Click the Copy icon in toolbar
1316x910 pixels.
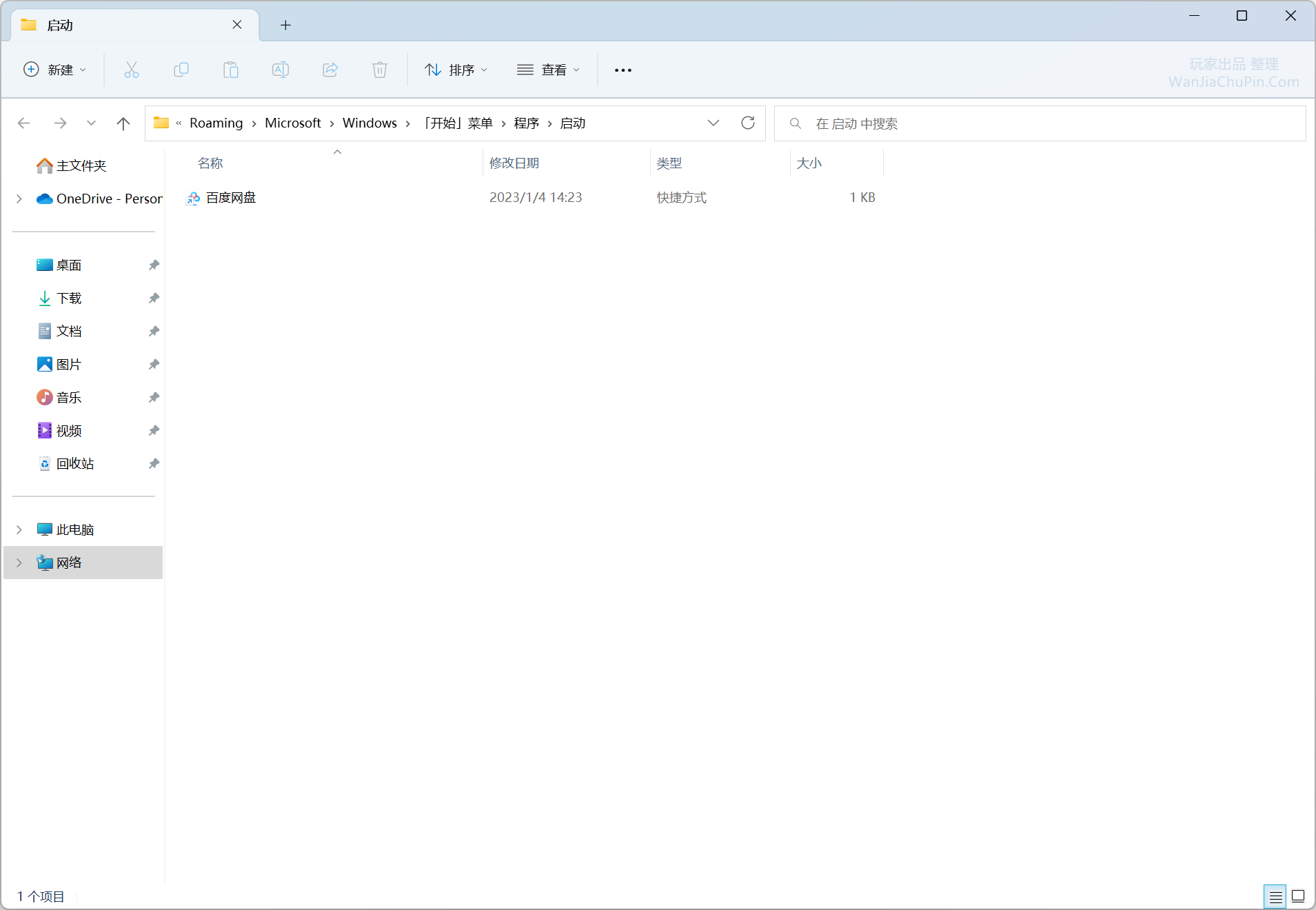click(181, 70)
